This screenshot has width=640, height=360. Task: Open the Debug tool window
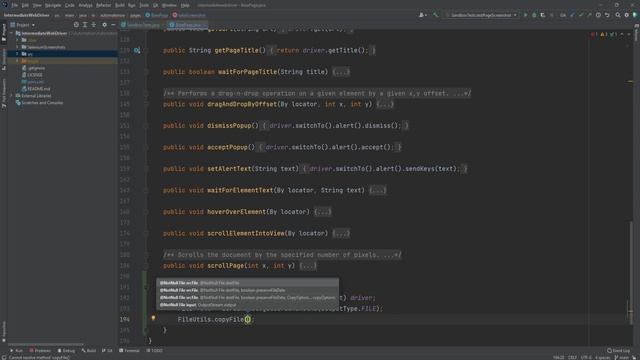[x=66, y=351]
